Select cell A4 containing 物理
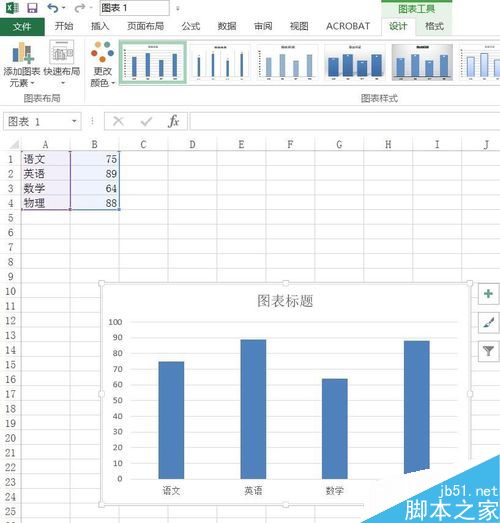500x523 pixels. click(x=46, y=203)
